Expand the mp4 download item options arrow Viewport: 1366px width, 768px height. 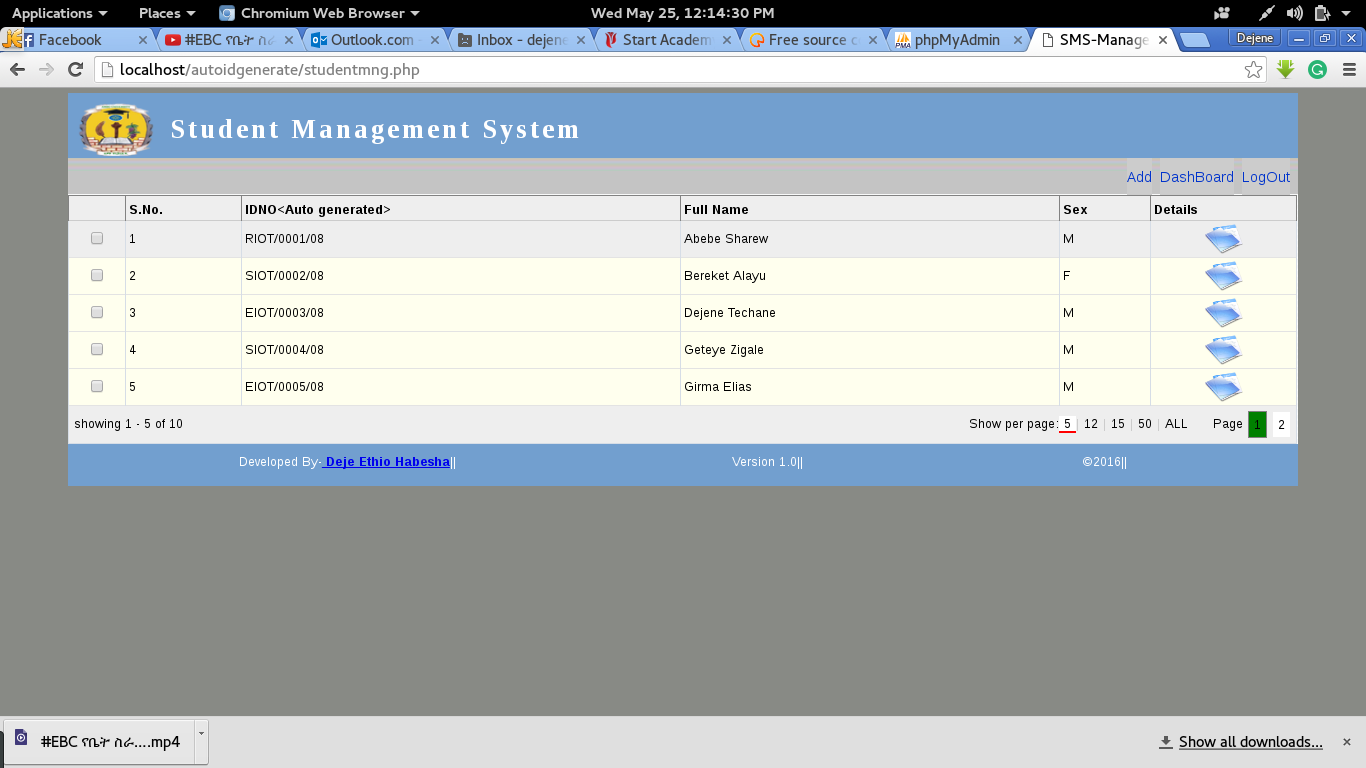click(203, 734)
